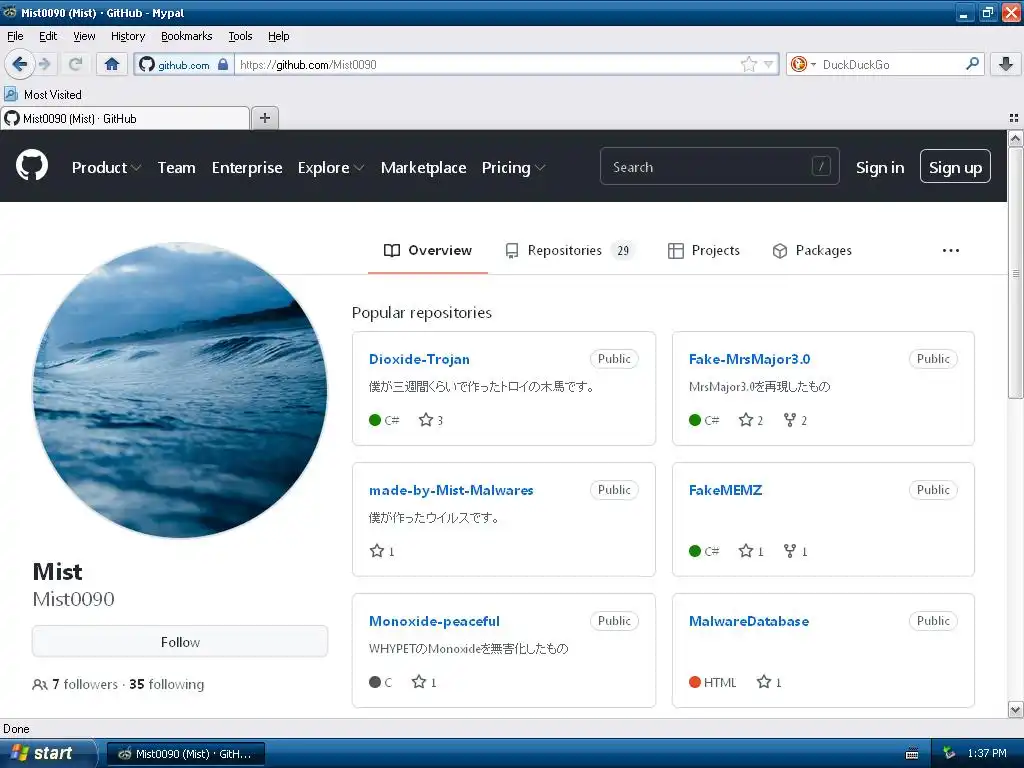
Task: Open the three-dots profile tab overflow menu
Action: 951,250
